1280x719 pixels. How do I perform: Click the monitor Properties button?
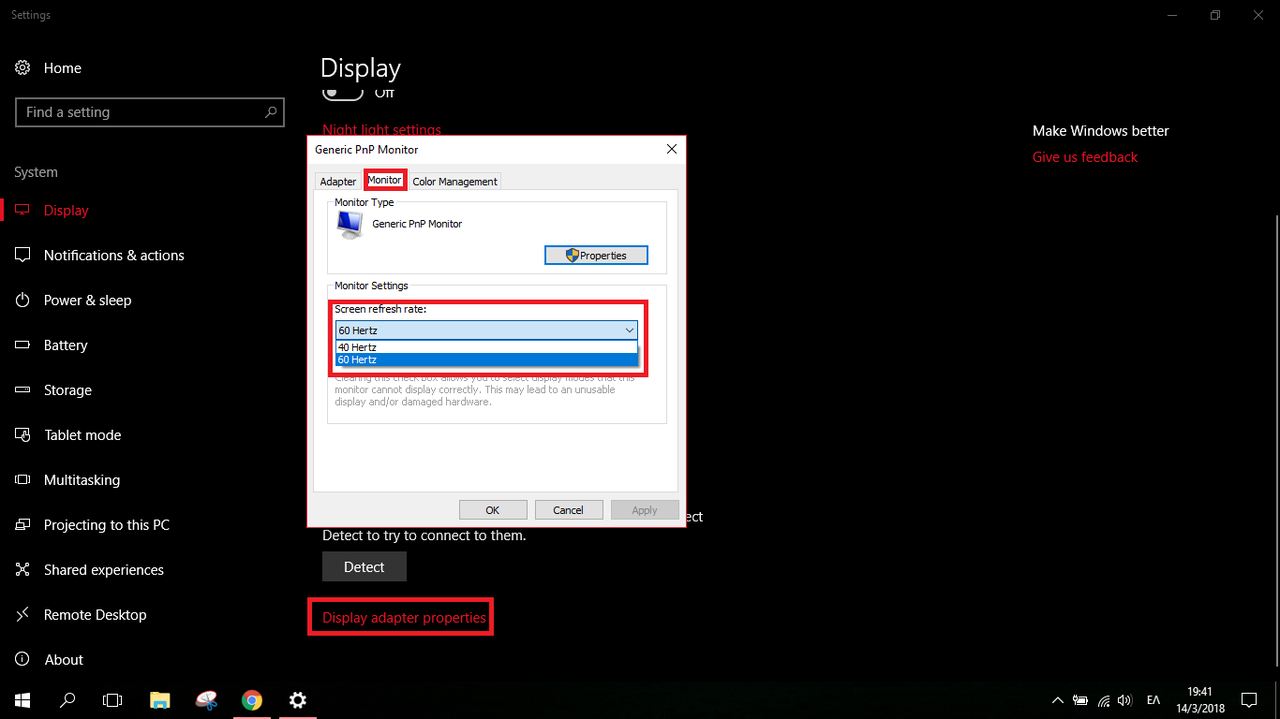coord(596,255)
